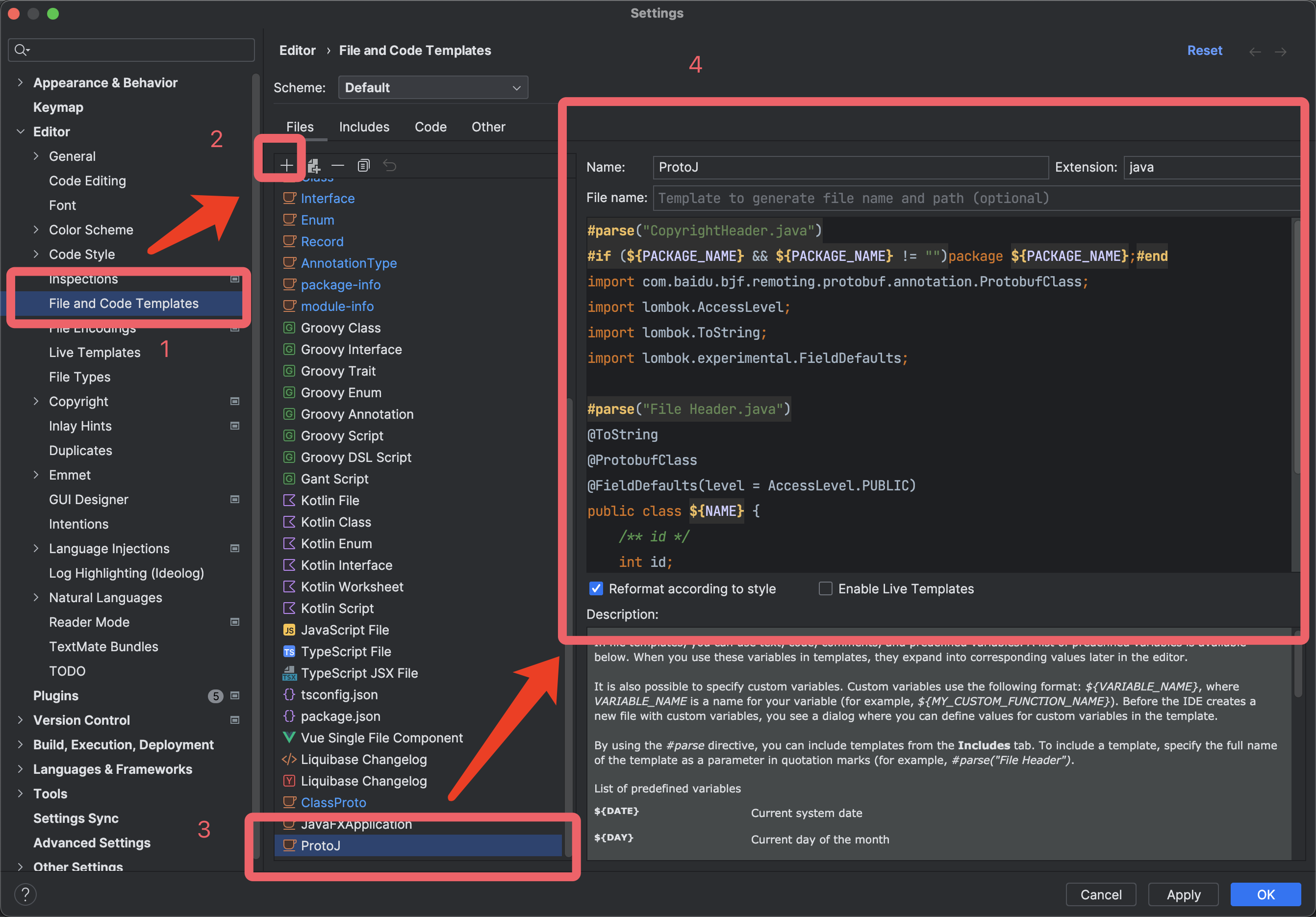Expand the Code Style node

pyautogui.click(x=36, y=254)
